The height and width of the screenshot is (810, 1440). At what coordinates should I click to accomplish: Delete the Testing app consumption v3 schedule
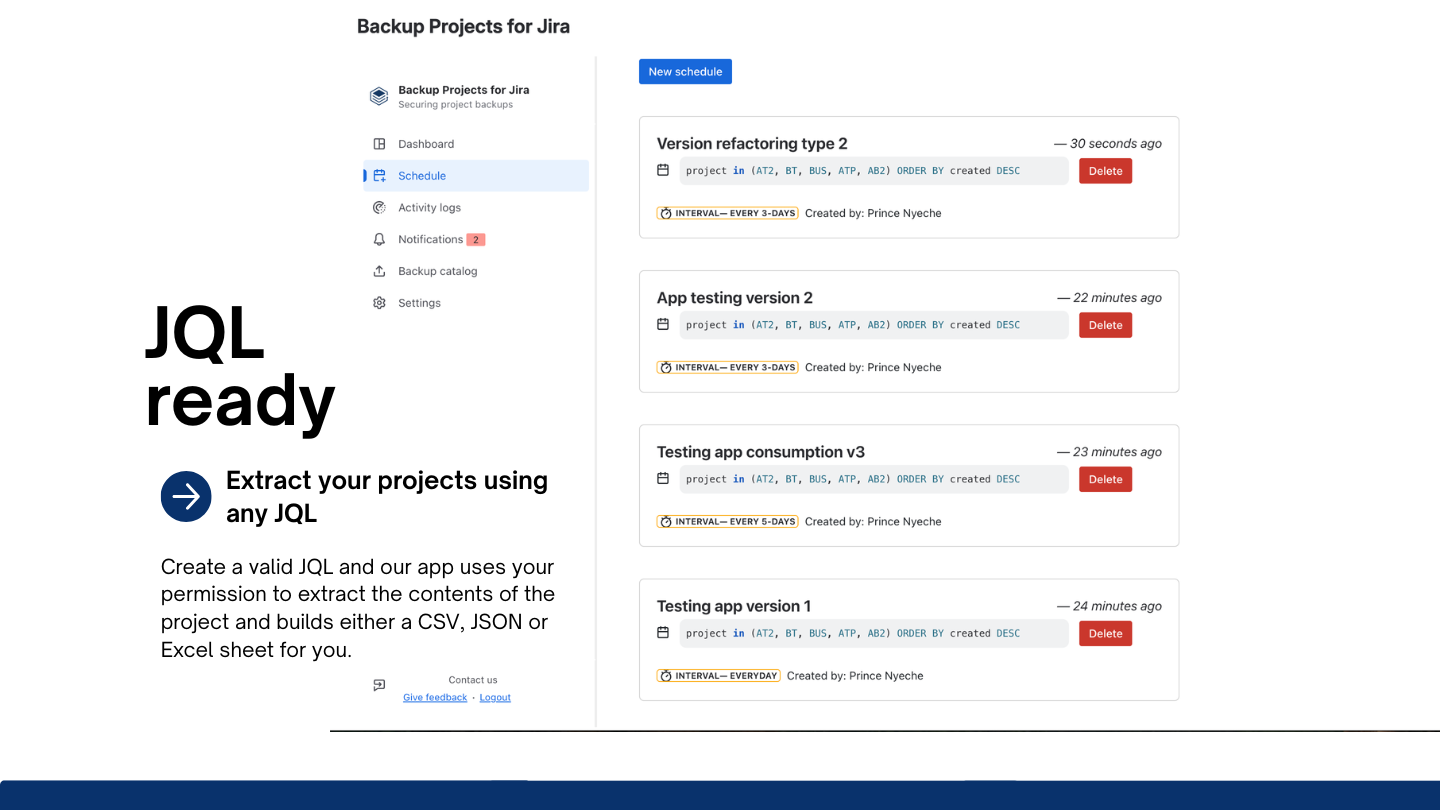1105,479
